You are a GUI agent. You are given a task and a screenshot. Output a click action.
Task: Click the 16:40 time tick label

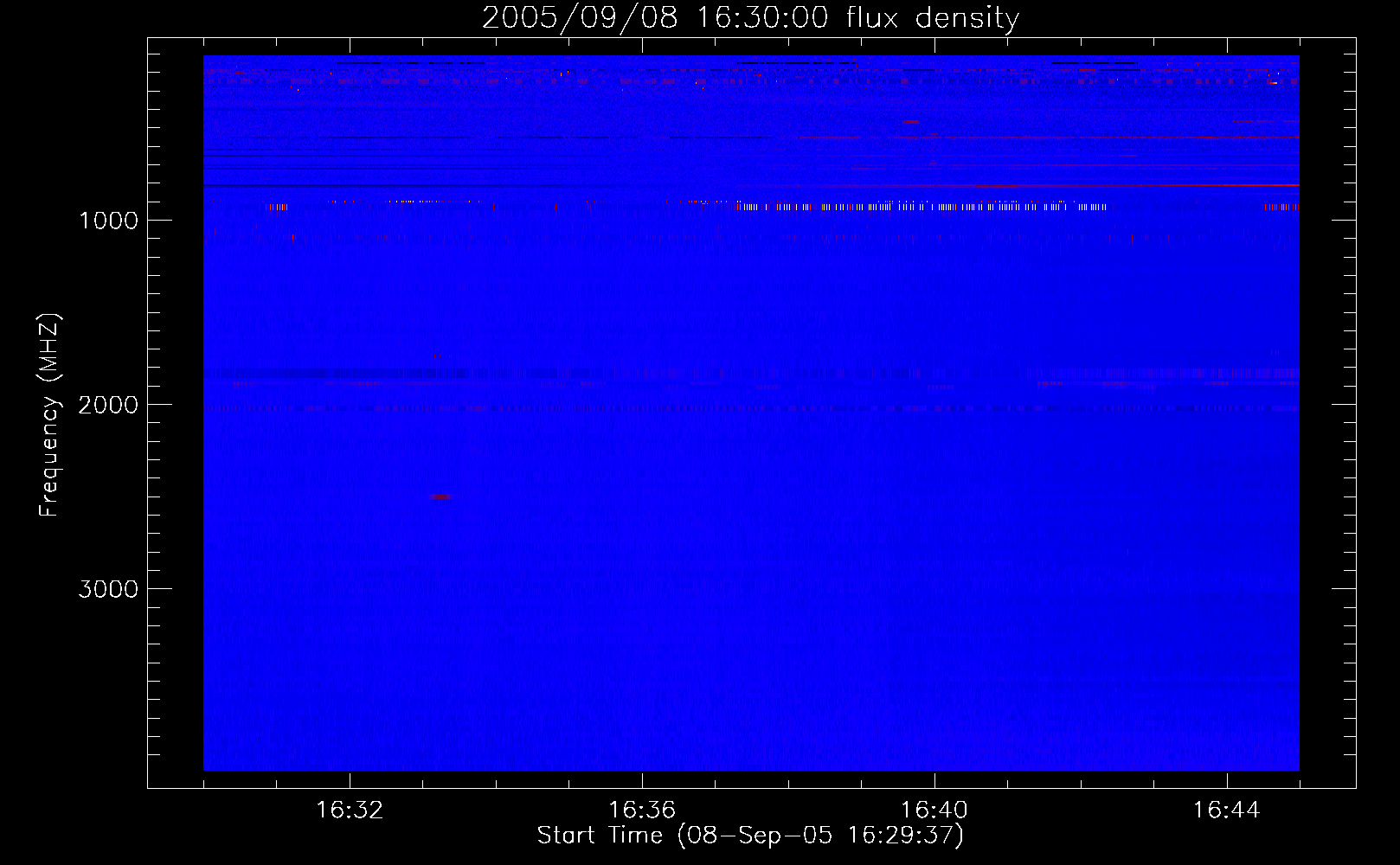pos(934,811)
